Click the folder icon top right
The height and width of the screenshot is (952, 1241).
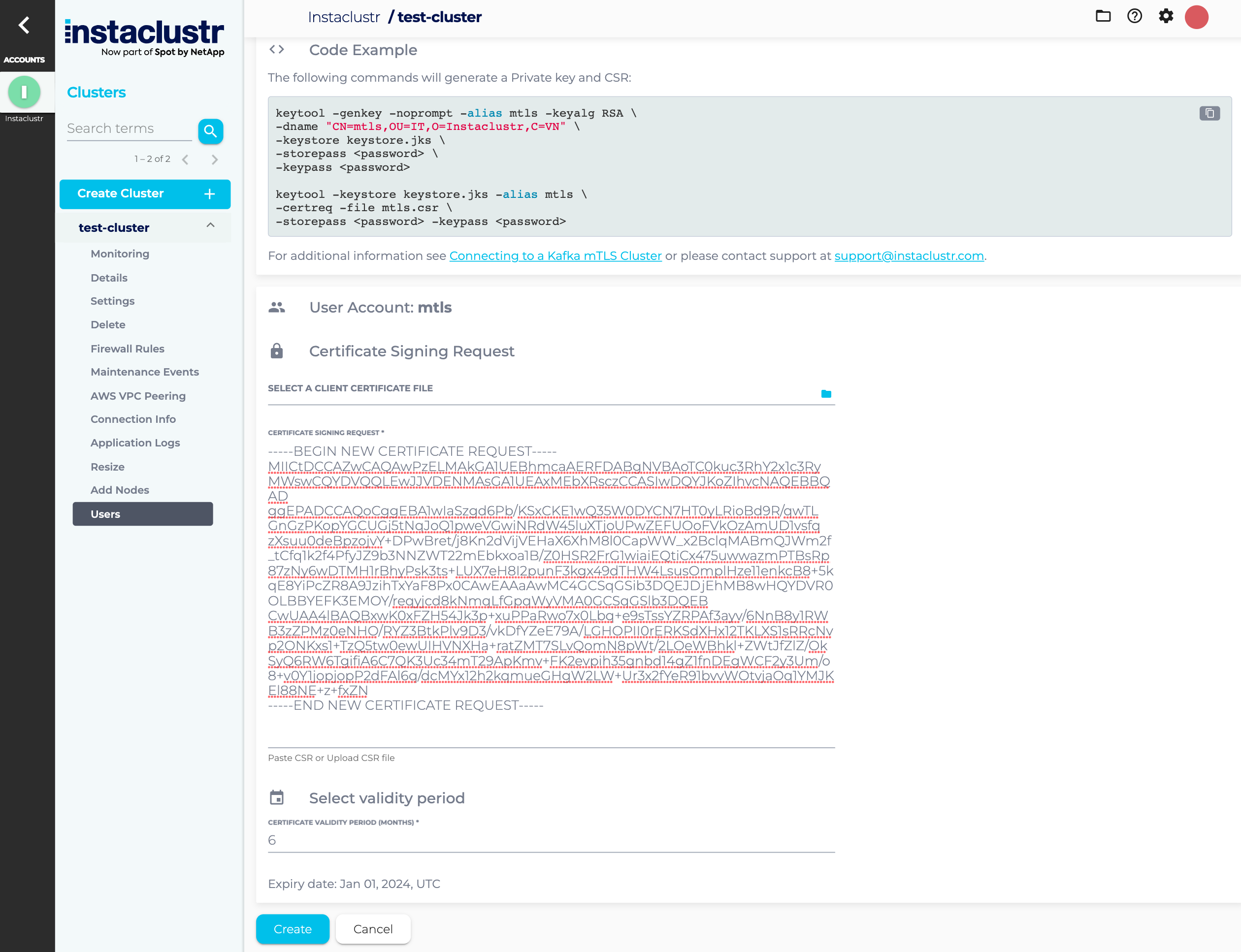pyautogui.click(x=1104, y=17)
